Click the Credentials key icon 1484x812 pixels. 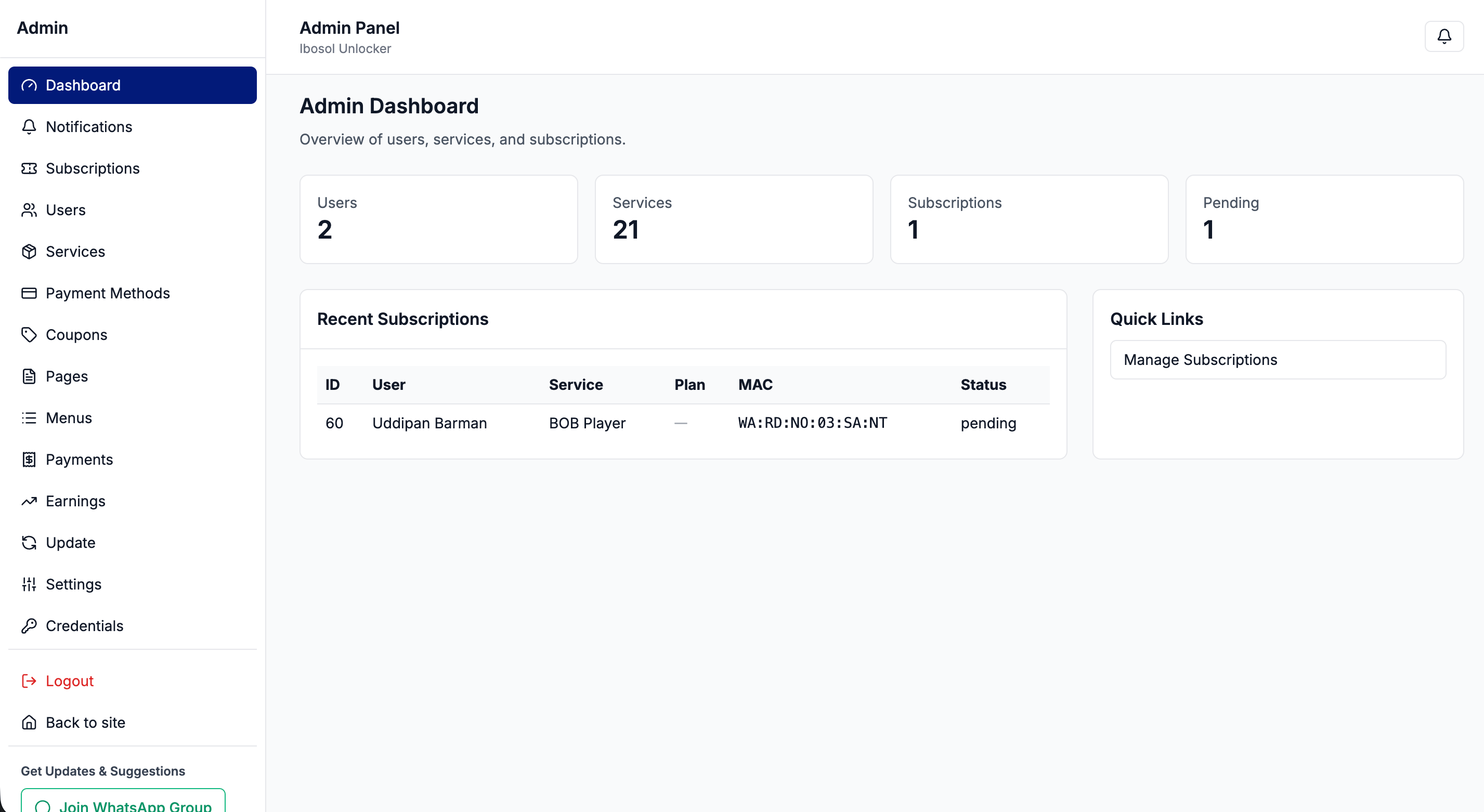click(29, 625)
